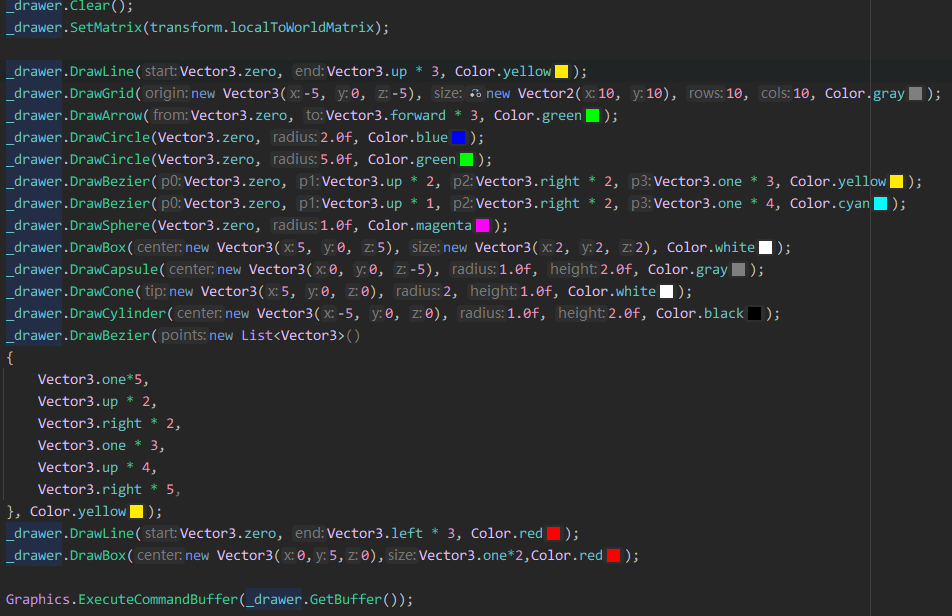Click the red swatch on Vector3.left DrawLine

553,534
